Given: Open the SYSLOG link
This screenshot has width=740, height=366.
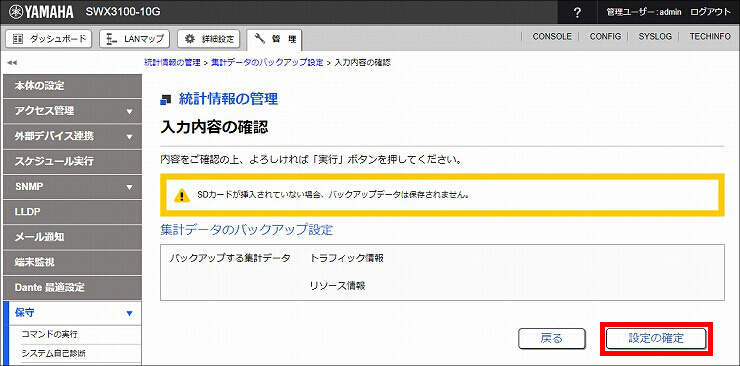Looking at the screenshot, I should (655, 36).
